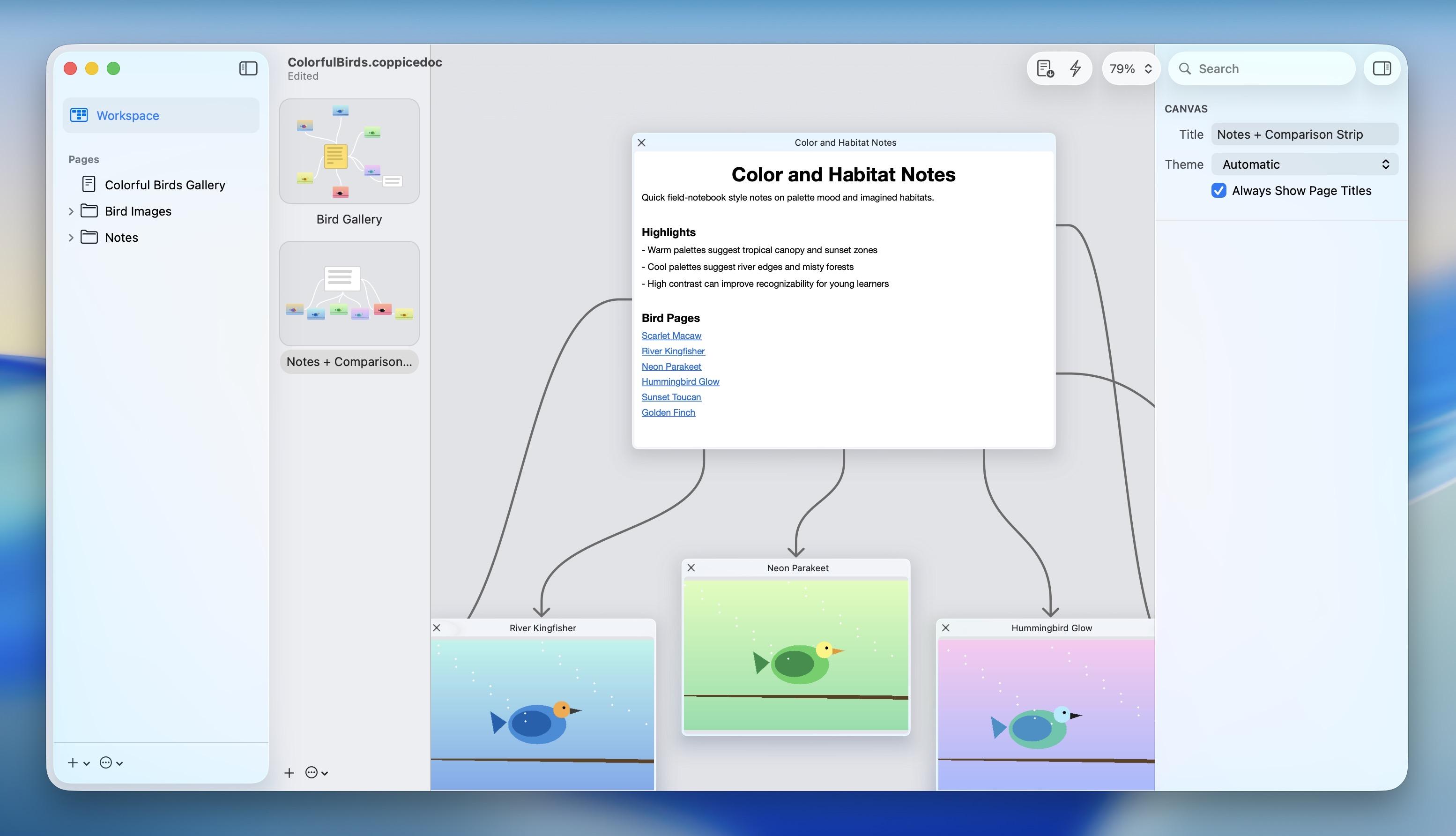Select the Bird Gallery canvas thumbnail

pos(349,151)
